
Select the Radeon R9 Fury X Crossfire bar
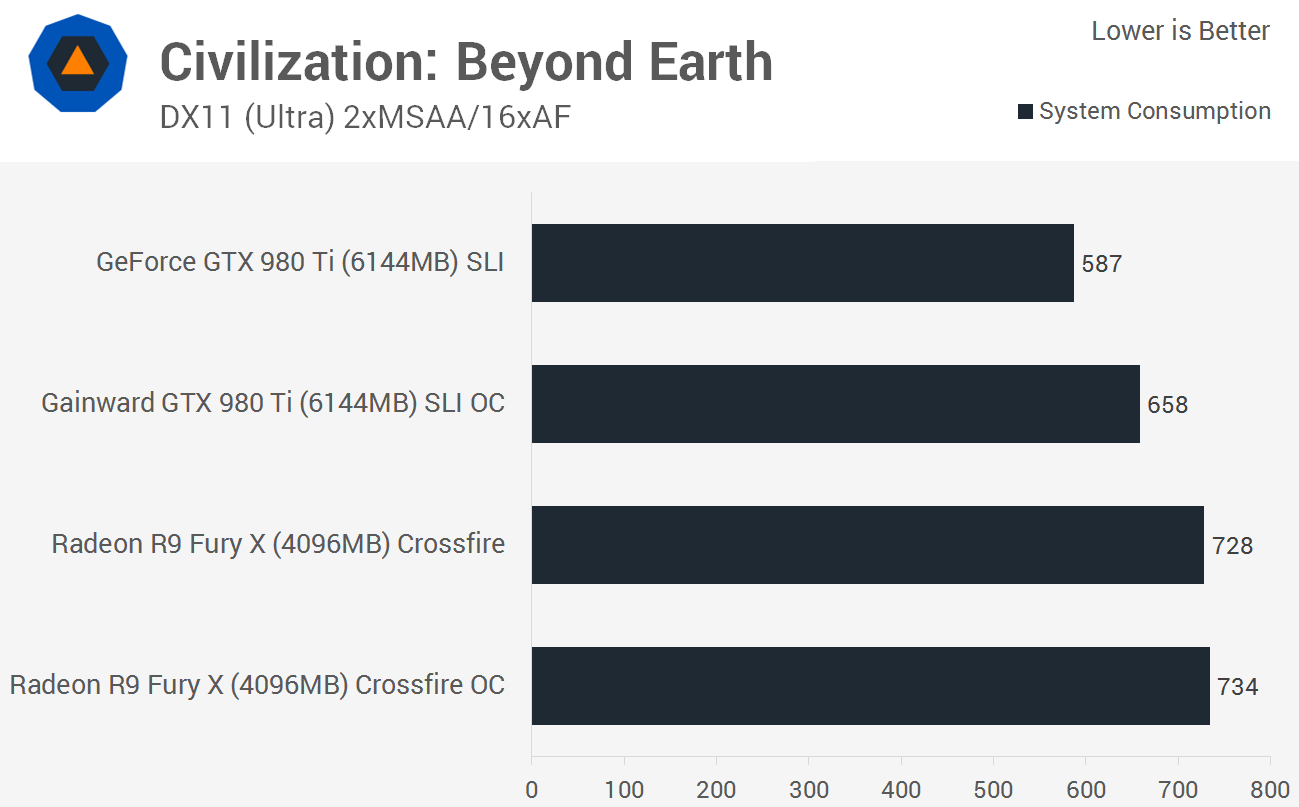point(867,545)
